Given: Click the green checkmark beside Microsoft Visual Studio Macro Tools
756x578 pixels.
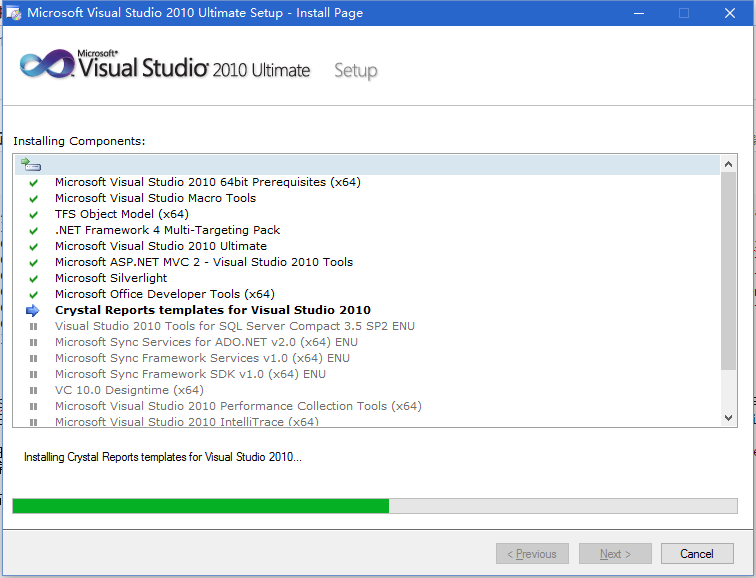Looking at the screenshot, I should point(33,199).
